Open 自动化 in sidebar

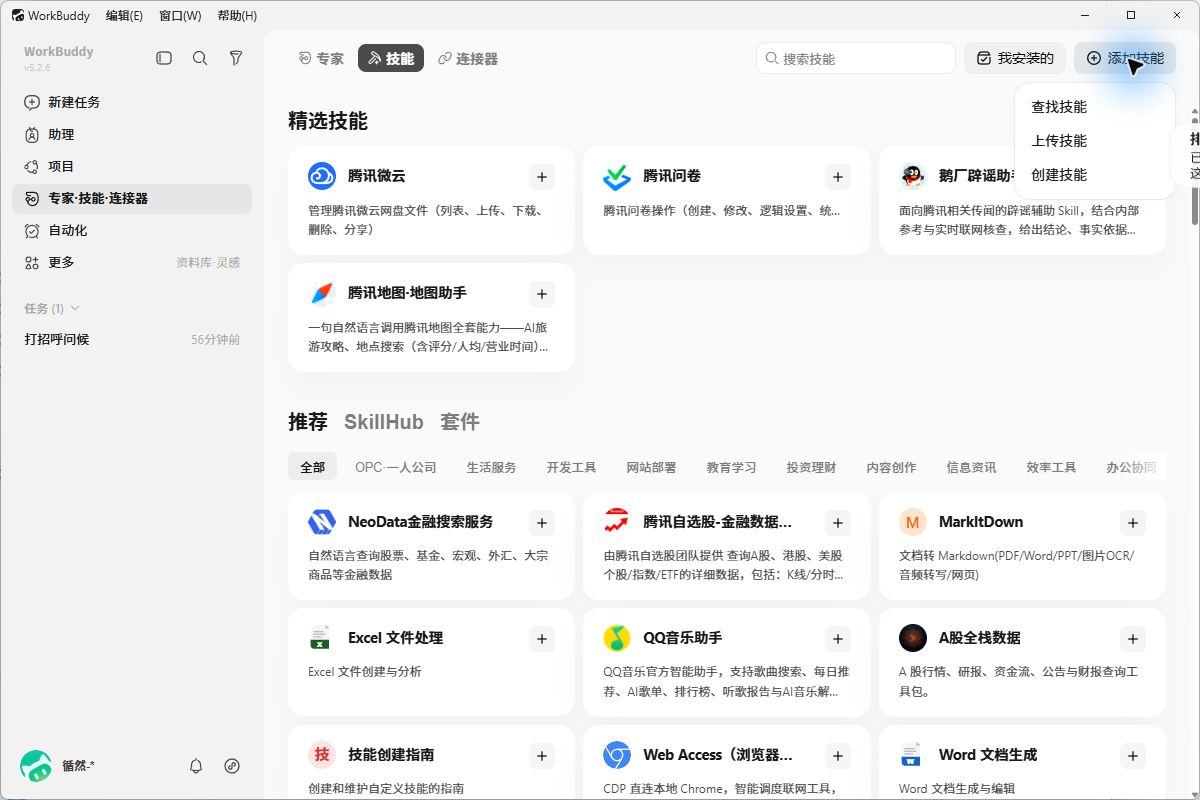coord(132,230)
